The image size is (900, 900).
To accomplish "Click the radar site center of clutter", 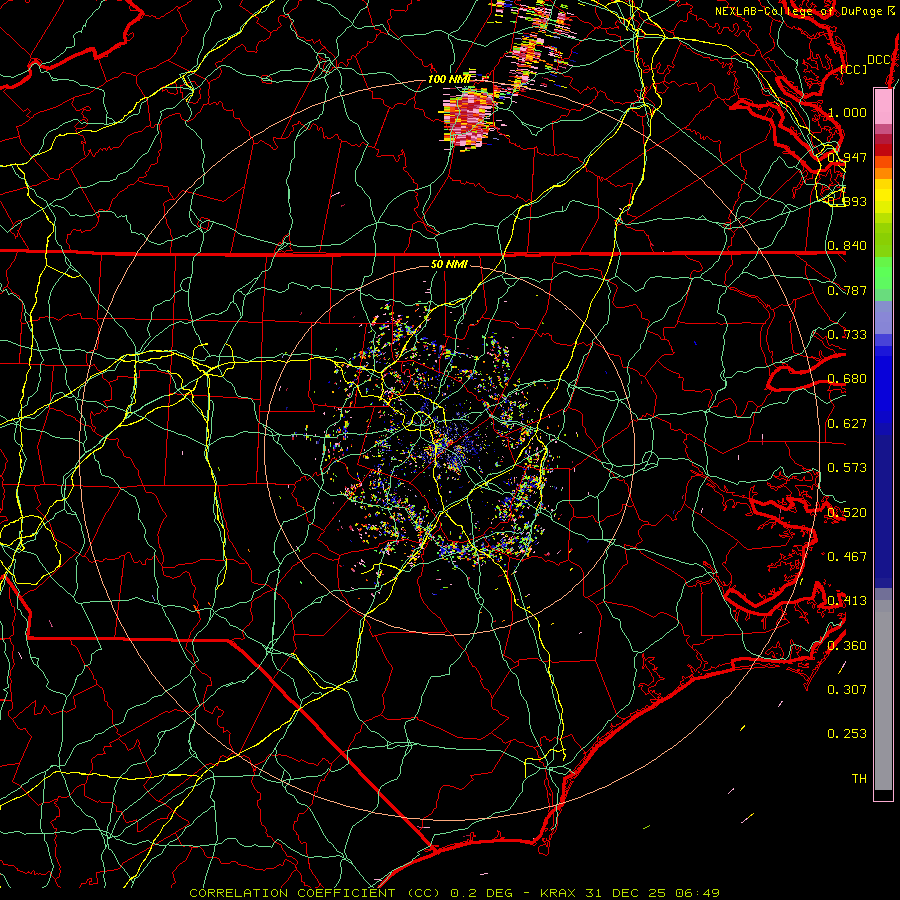I will pos(451,449).
